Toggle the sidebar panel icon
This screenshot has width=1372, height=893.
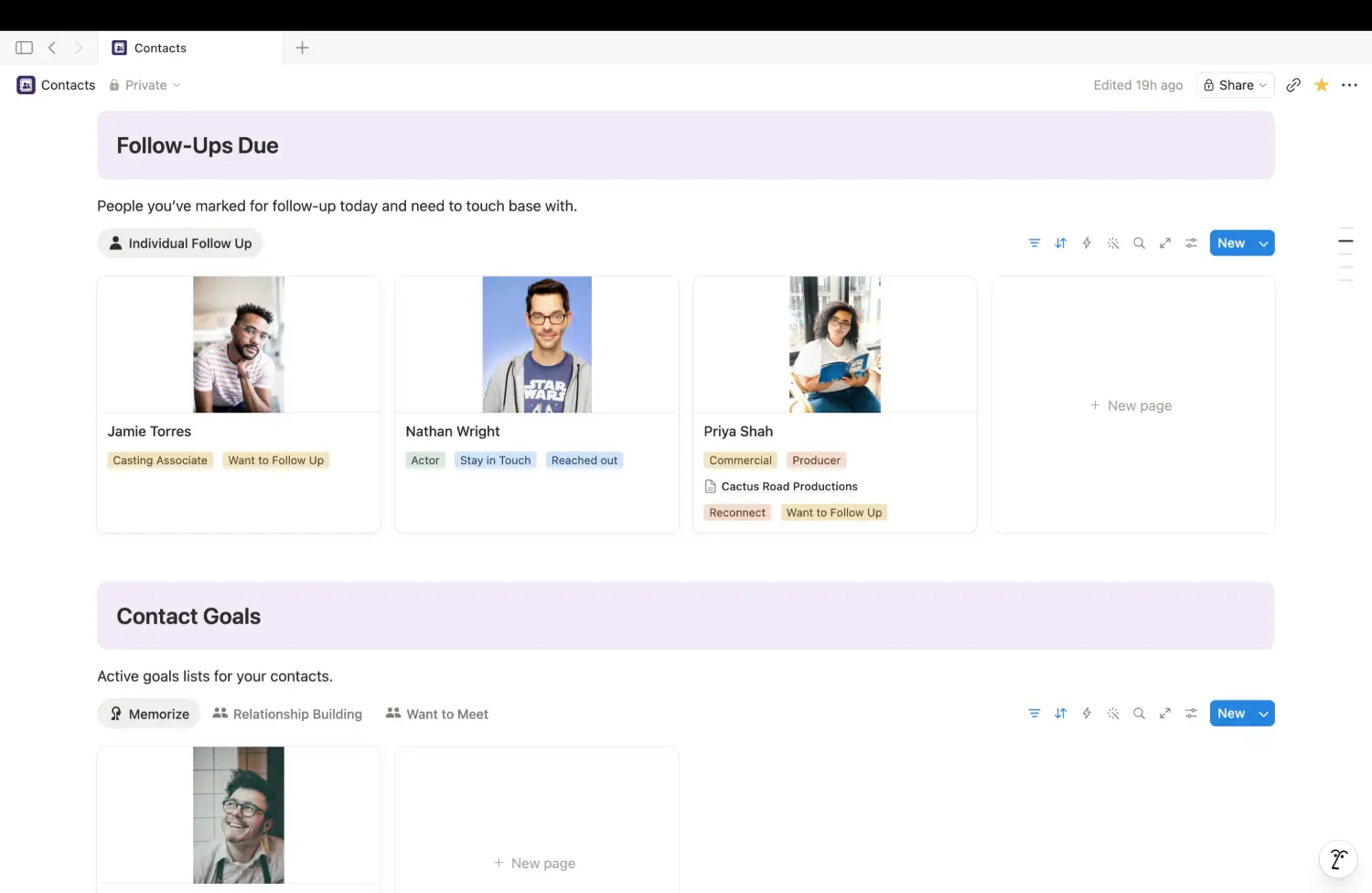pyautogui.click(x=25, y=48)
